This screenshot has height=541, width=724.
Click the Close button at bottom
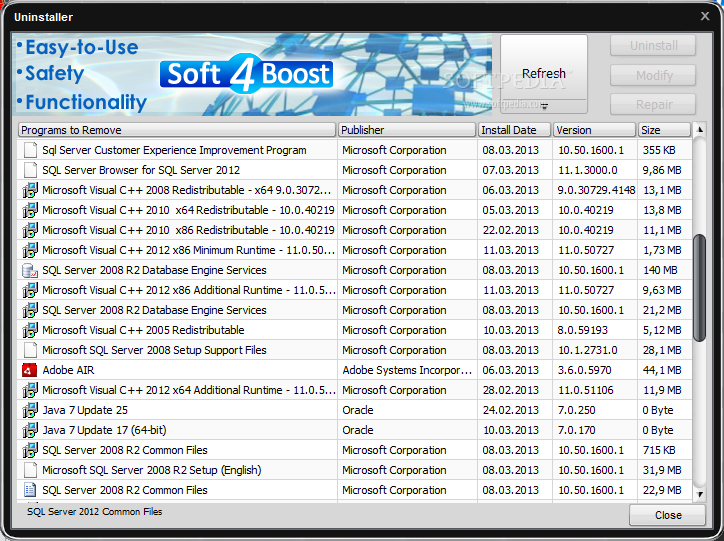(667, 515)
